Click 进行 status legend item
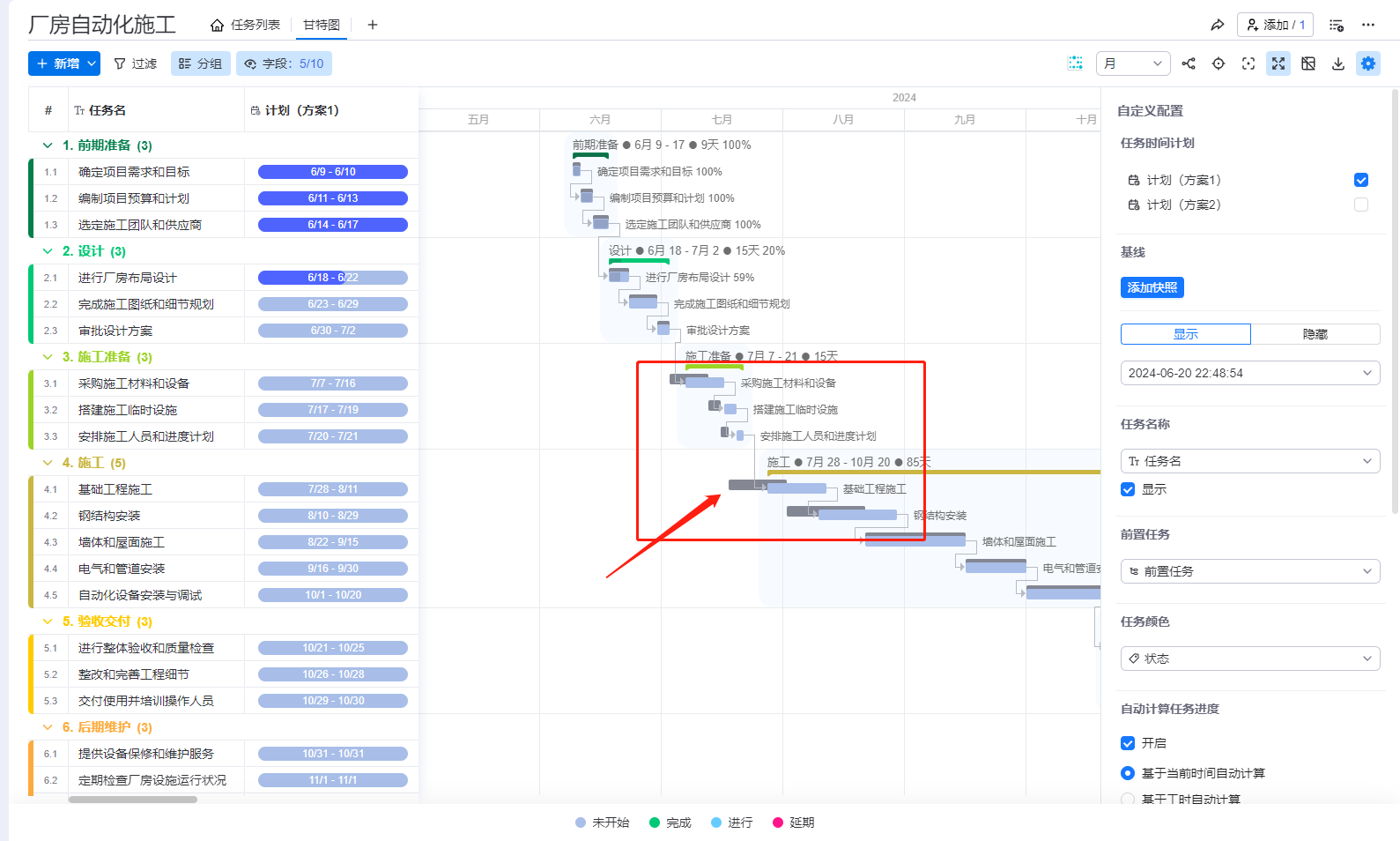 tap(732, 822)
